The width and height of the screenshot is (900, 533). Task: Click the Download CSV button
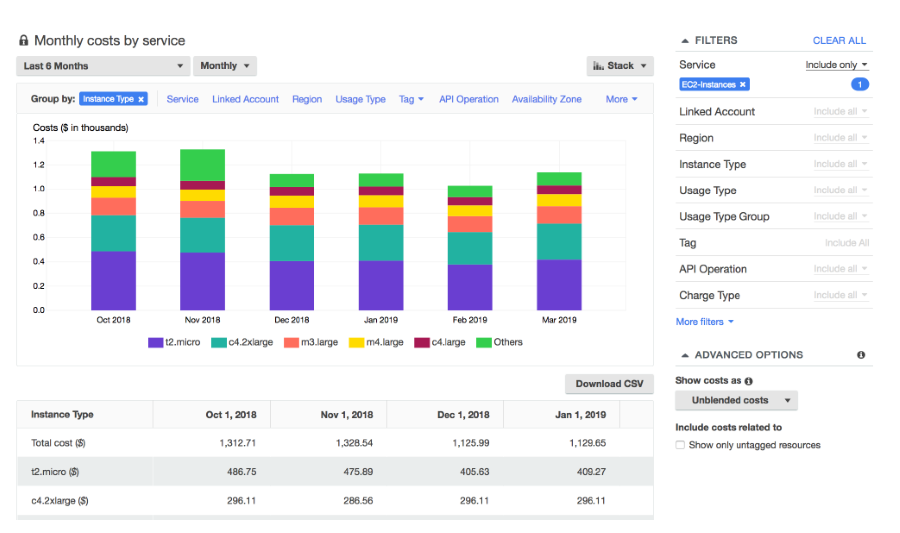click(x=609, y=384)
